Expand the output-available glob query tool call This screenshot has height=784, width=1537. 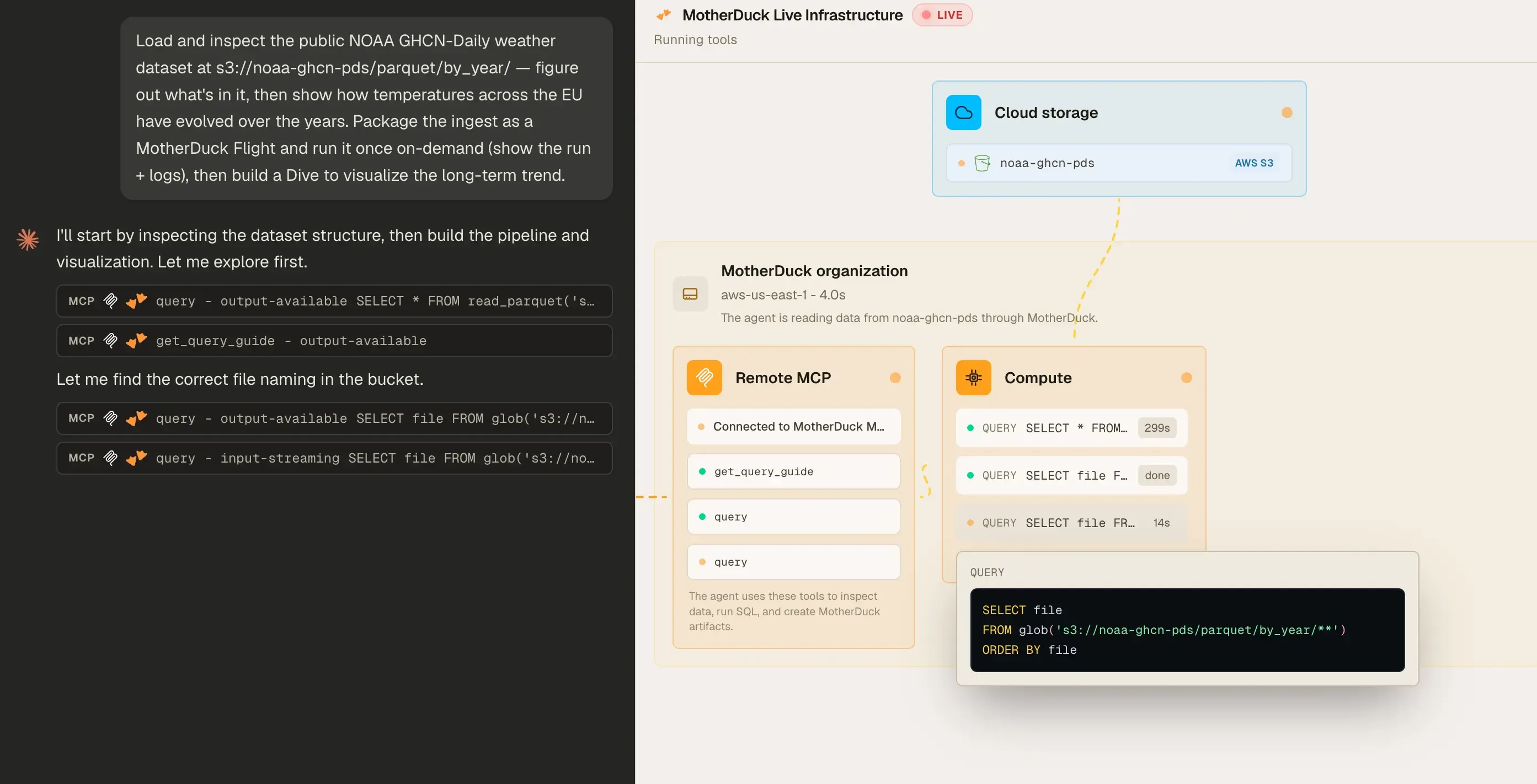(x=334, y=418)
